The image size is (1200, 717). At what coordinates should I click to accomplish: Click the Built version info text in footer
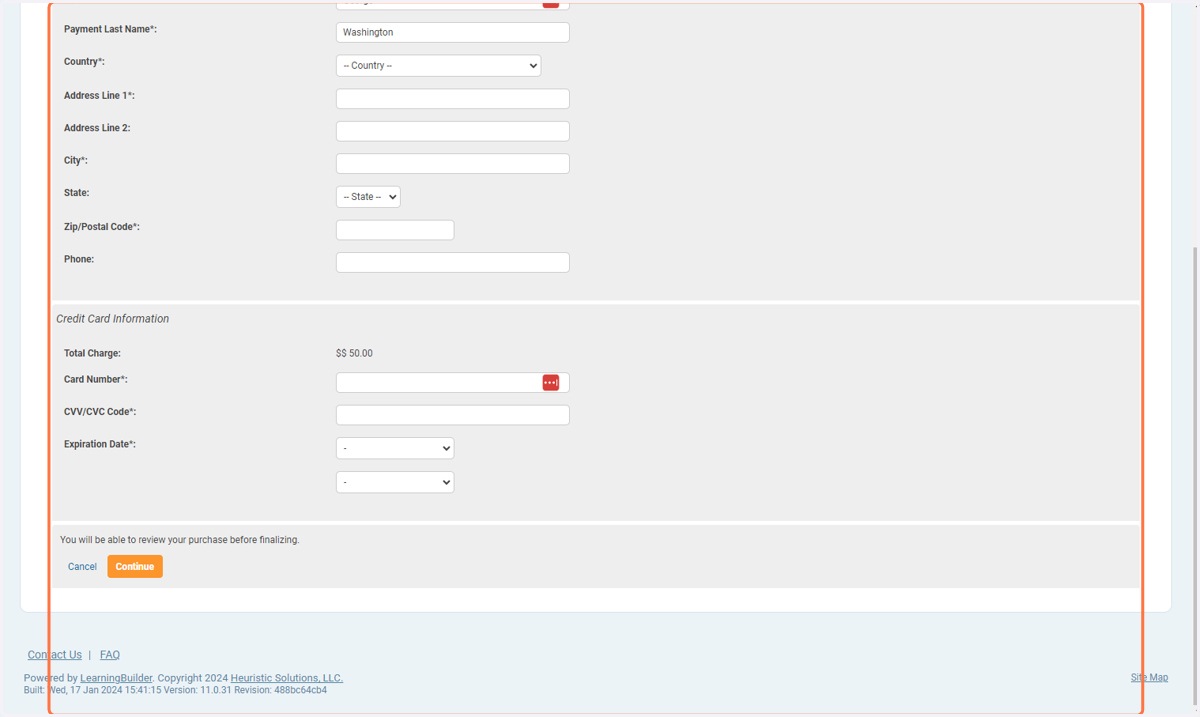click(x=175, y=690)
